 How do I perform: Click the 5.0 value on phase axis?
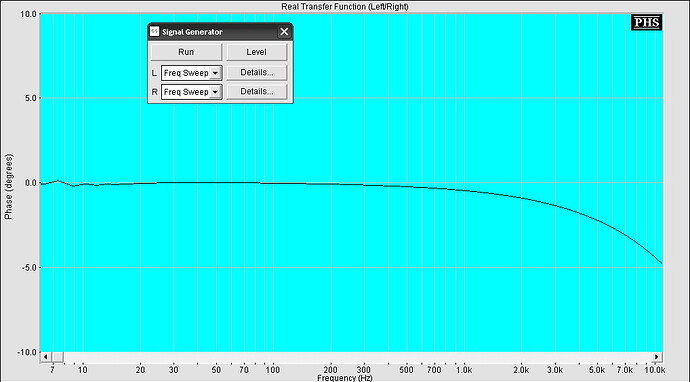(x=30, y=98)
